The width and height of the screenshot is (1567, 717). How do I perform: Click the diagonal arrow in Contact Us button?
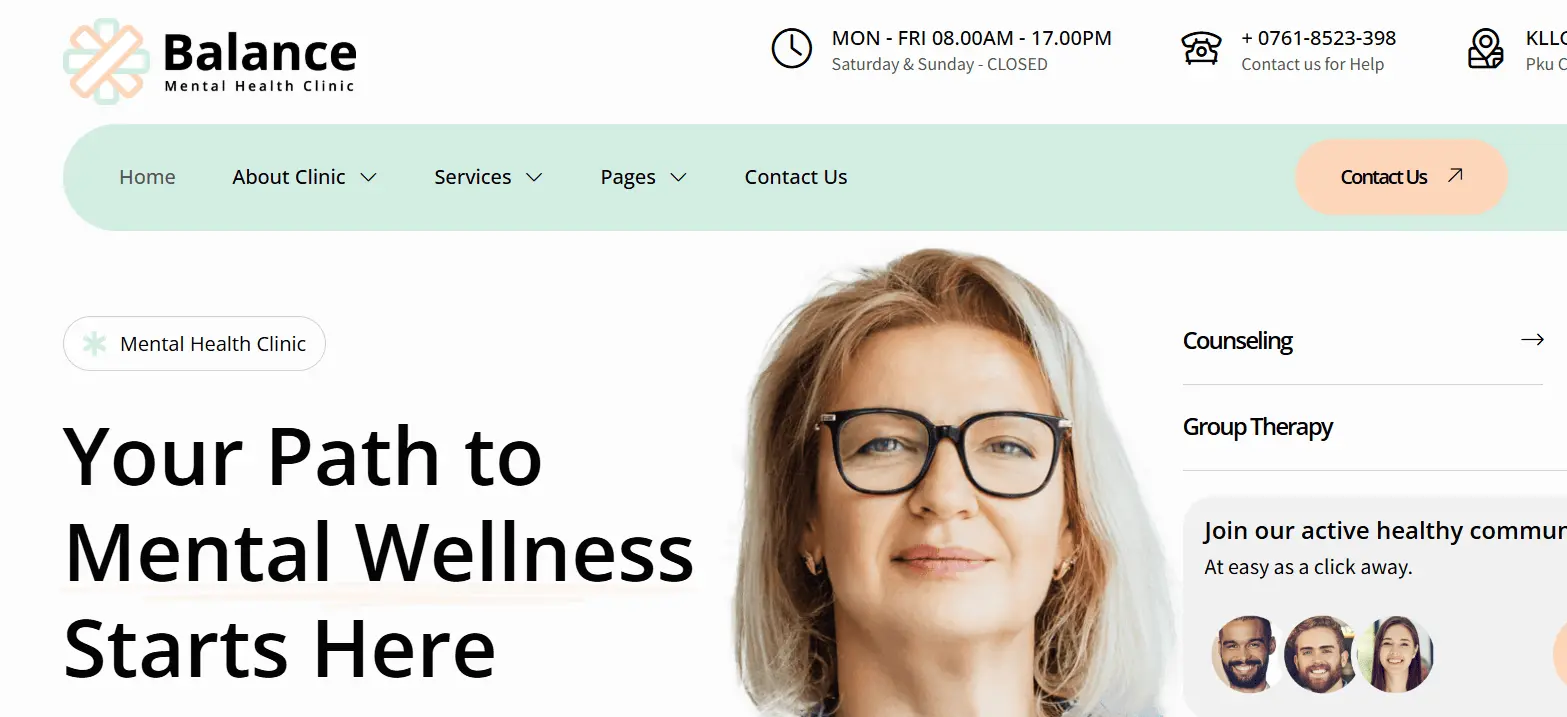(1455, 176)
